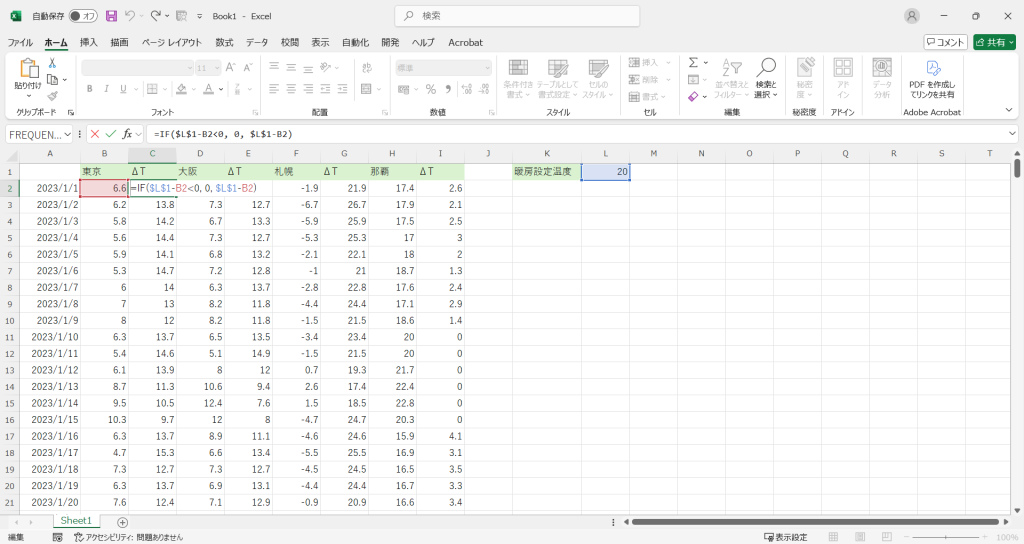
Task: Expand the Name Box dropdown
Action: click(x=68, y=134)
